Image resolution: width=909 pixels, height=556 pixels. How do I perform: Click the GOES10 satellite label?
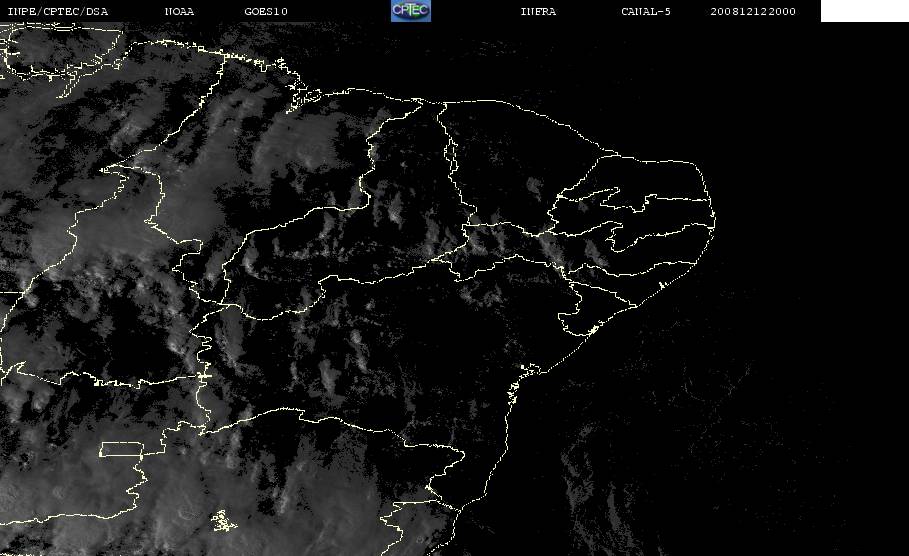tap(266, 12)
